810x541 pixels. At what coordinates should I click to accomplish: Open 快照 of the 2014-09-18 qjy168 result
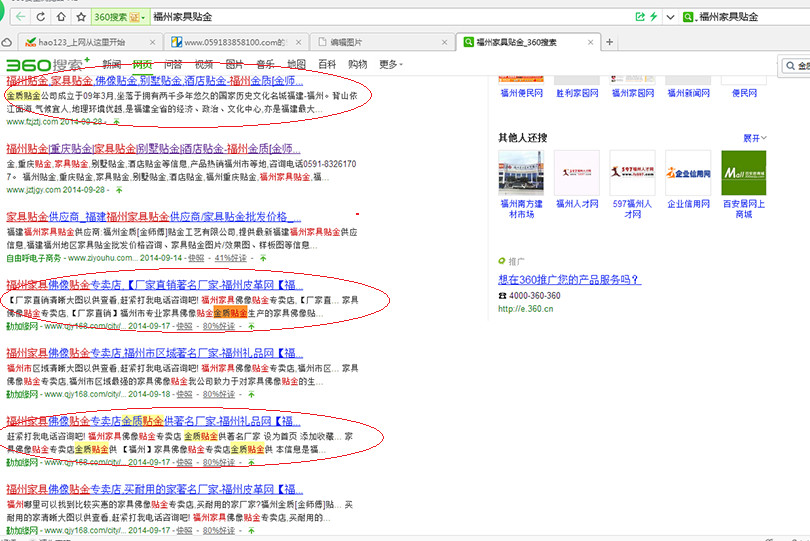(x=184, y=394)
